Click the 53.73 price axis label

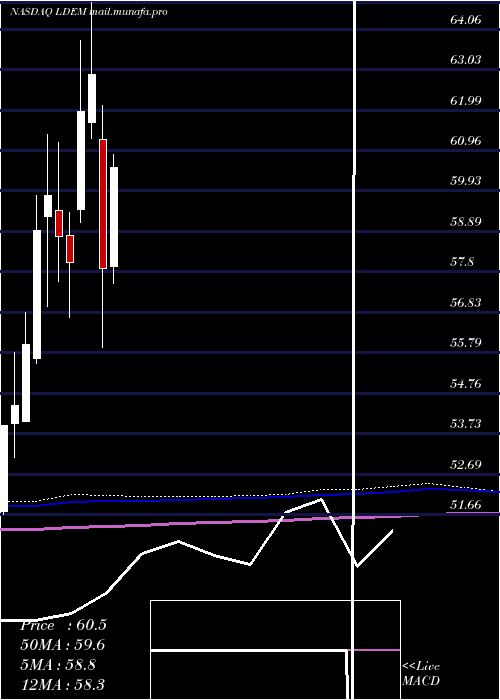pos(466,423)
